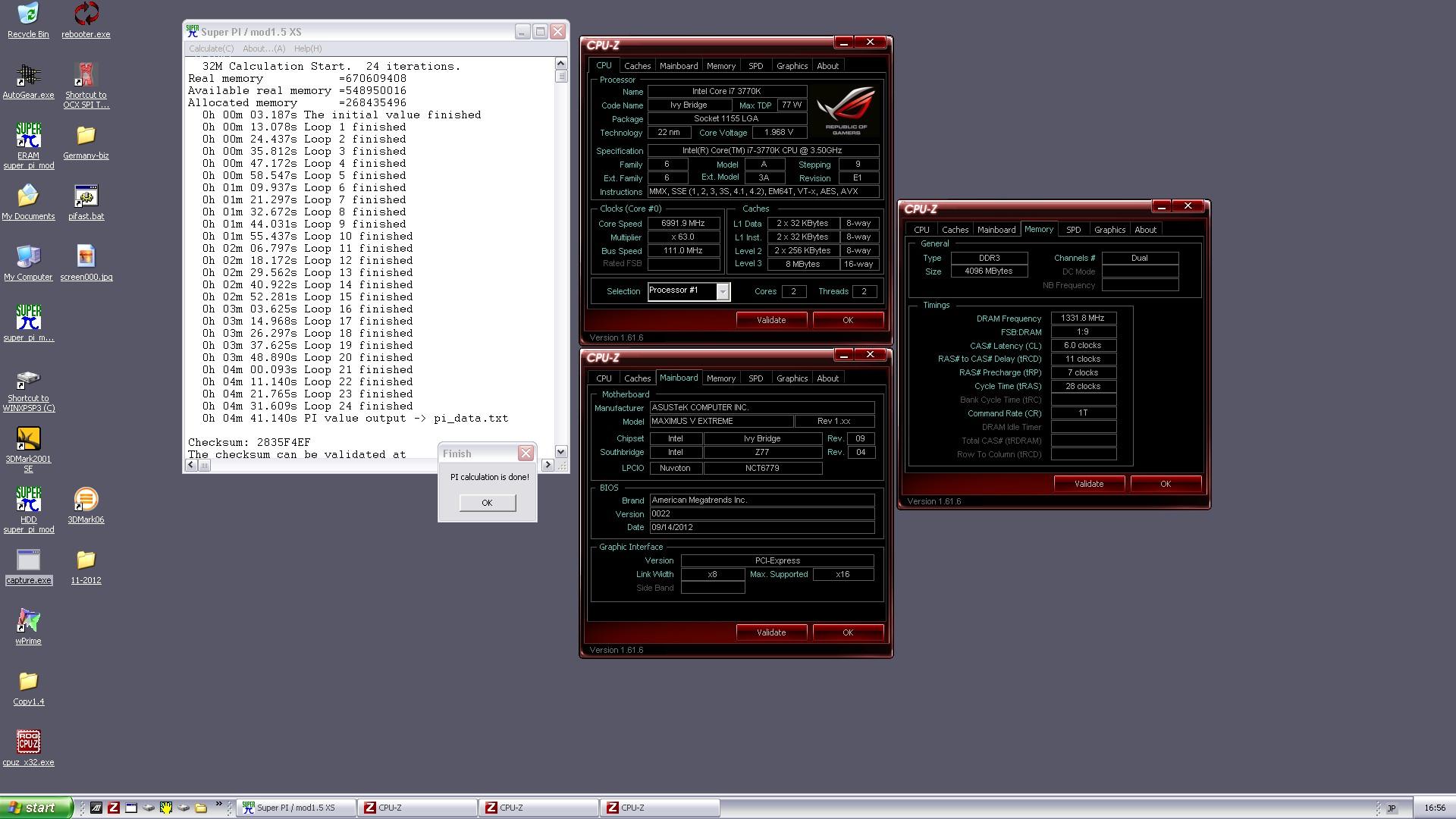Click the Loop 24 finished line in Super PI
The width and height of the screenshot is (1456, 819).
308,406
